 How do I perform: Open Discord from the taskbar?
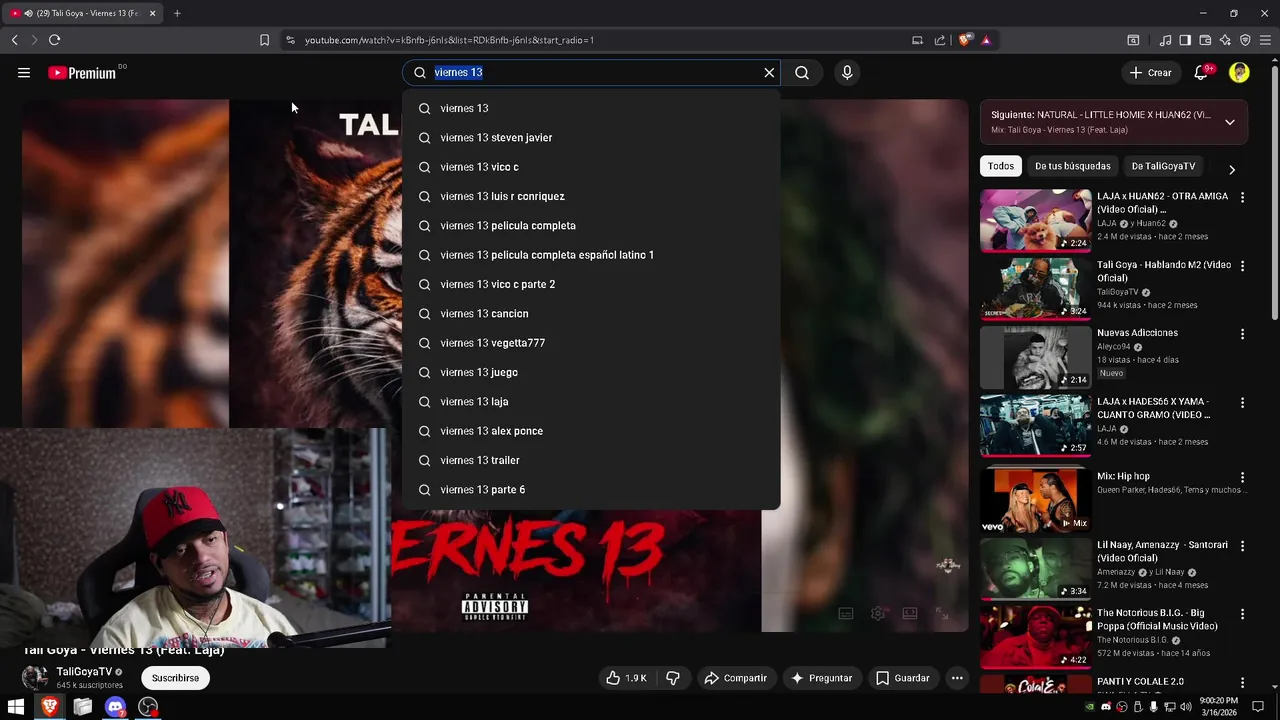[115, 707]
